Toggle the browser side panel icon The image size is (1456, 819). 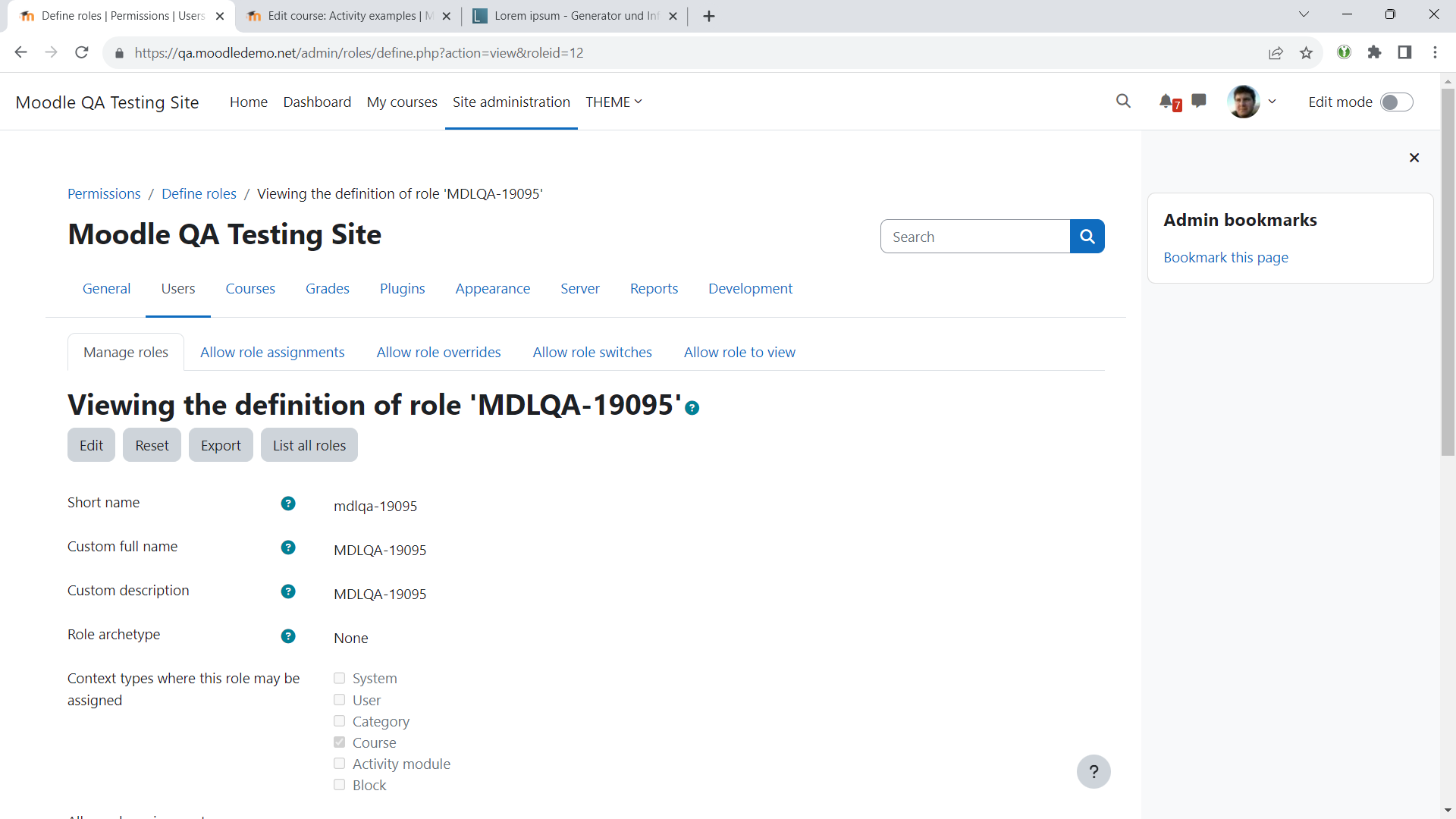tap(1404, 52)
